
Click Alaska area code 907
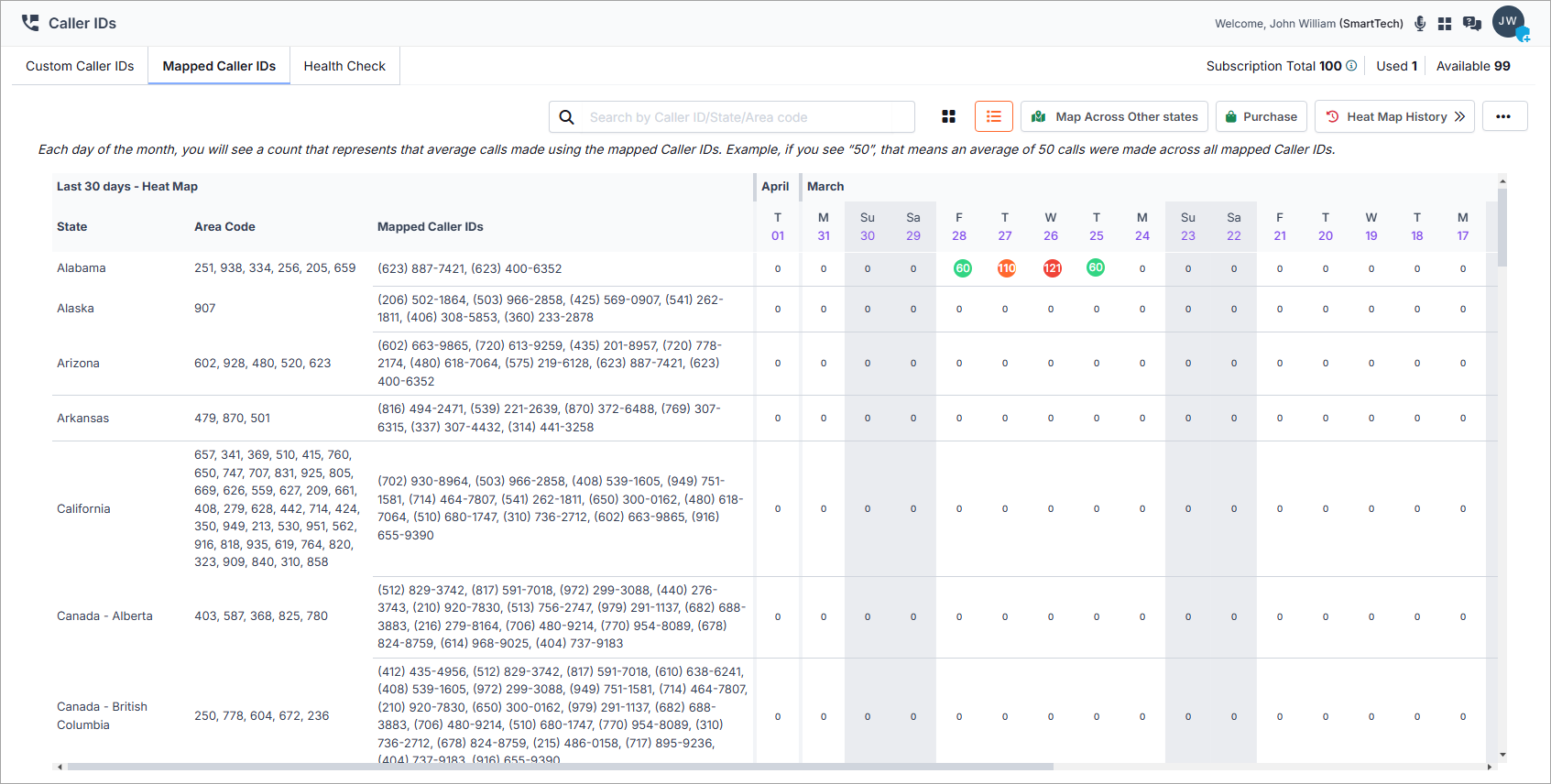[205, 308]
